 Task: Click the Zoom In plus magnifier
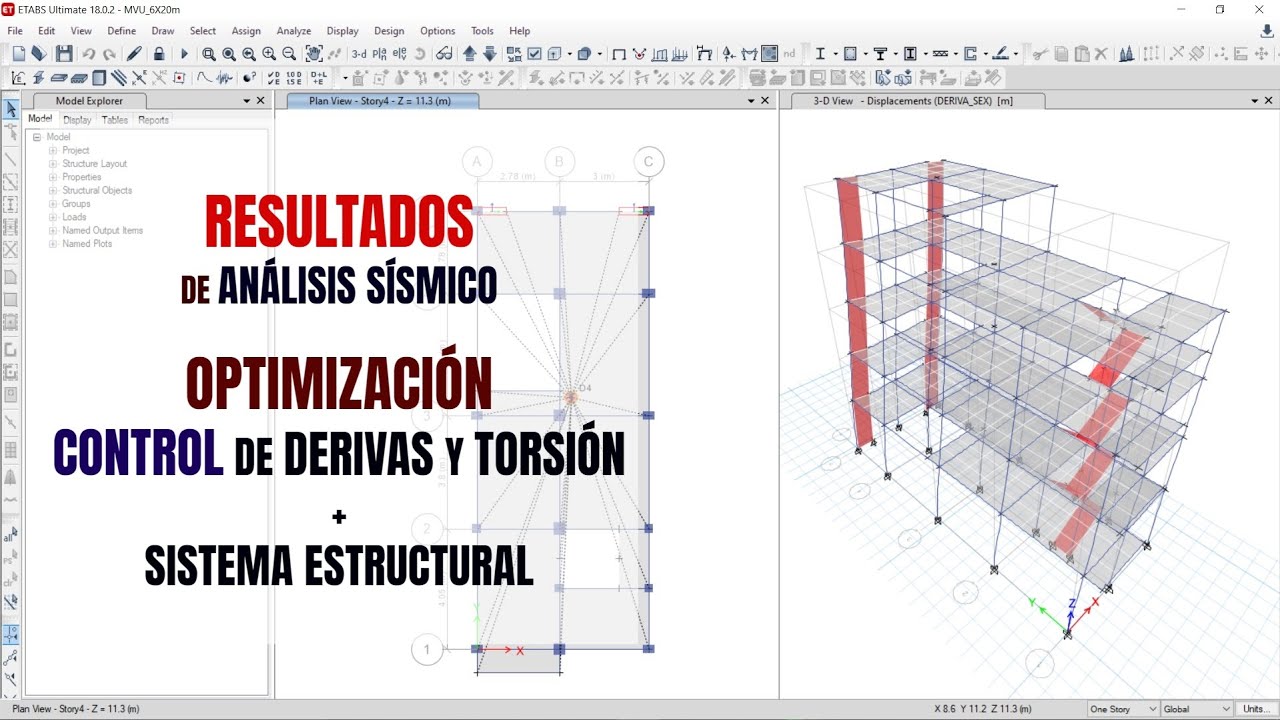(x=269, y=53)
